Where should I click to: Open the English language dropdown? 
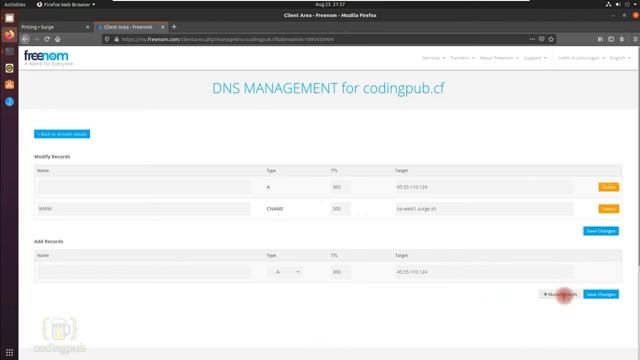620,58
